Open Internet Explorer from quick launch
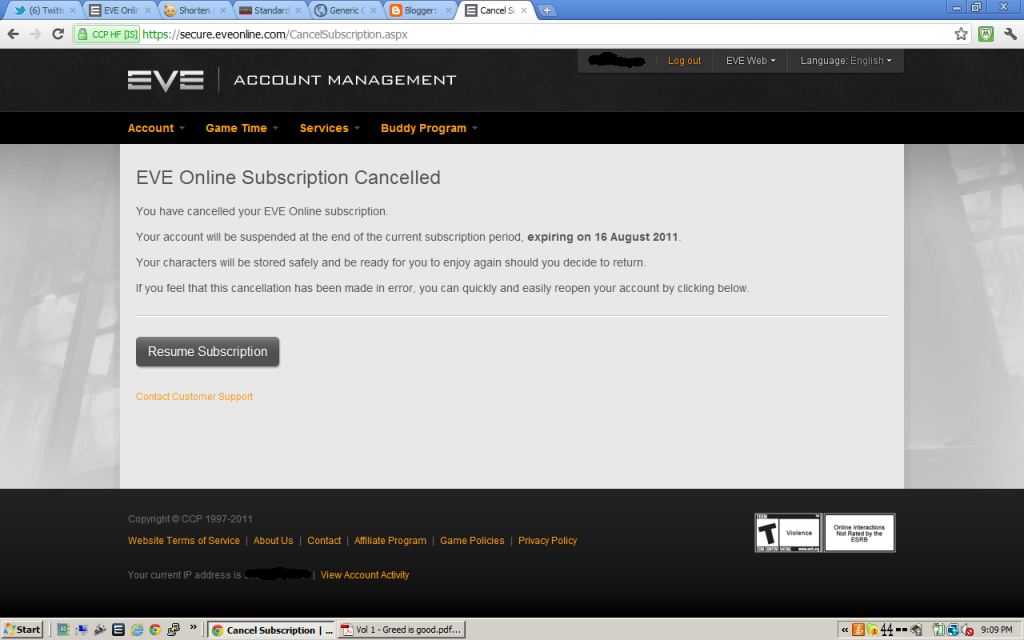The width and height of the screenshot is (1024, 640). (137, 630)
